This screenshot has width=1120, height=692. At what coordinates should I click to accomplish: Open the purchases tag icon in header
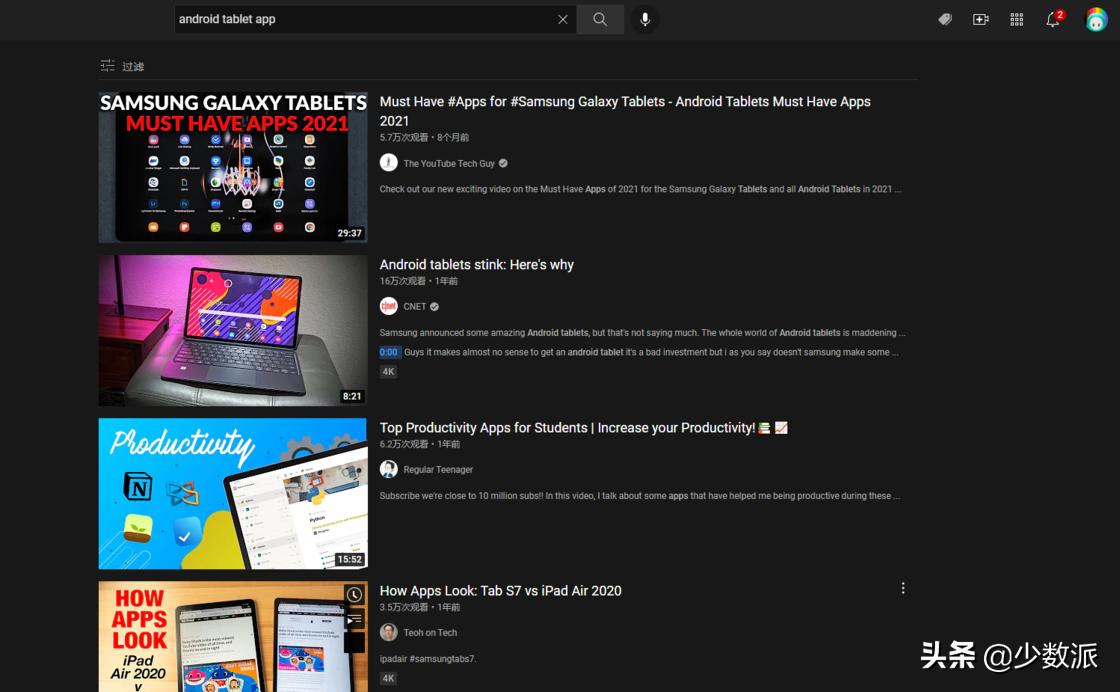coord(945,19)
